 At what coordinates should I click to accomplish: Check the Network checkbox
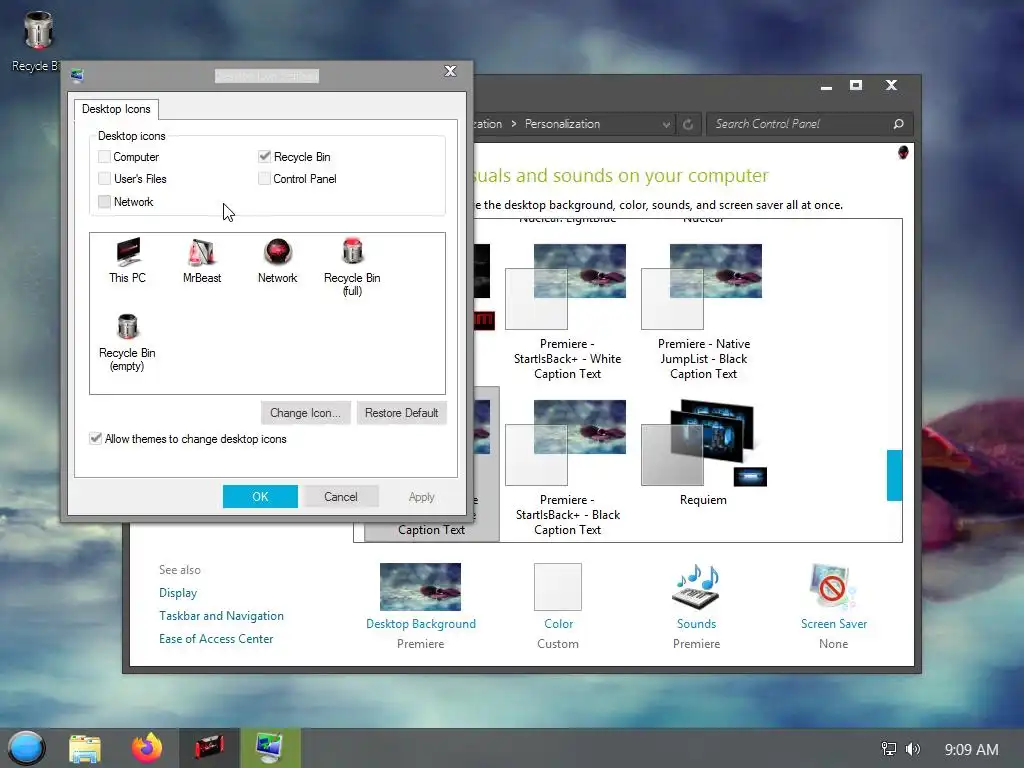pos(104,201)
